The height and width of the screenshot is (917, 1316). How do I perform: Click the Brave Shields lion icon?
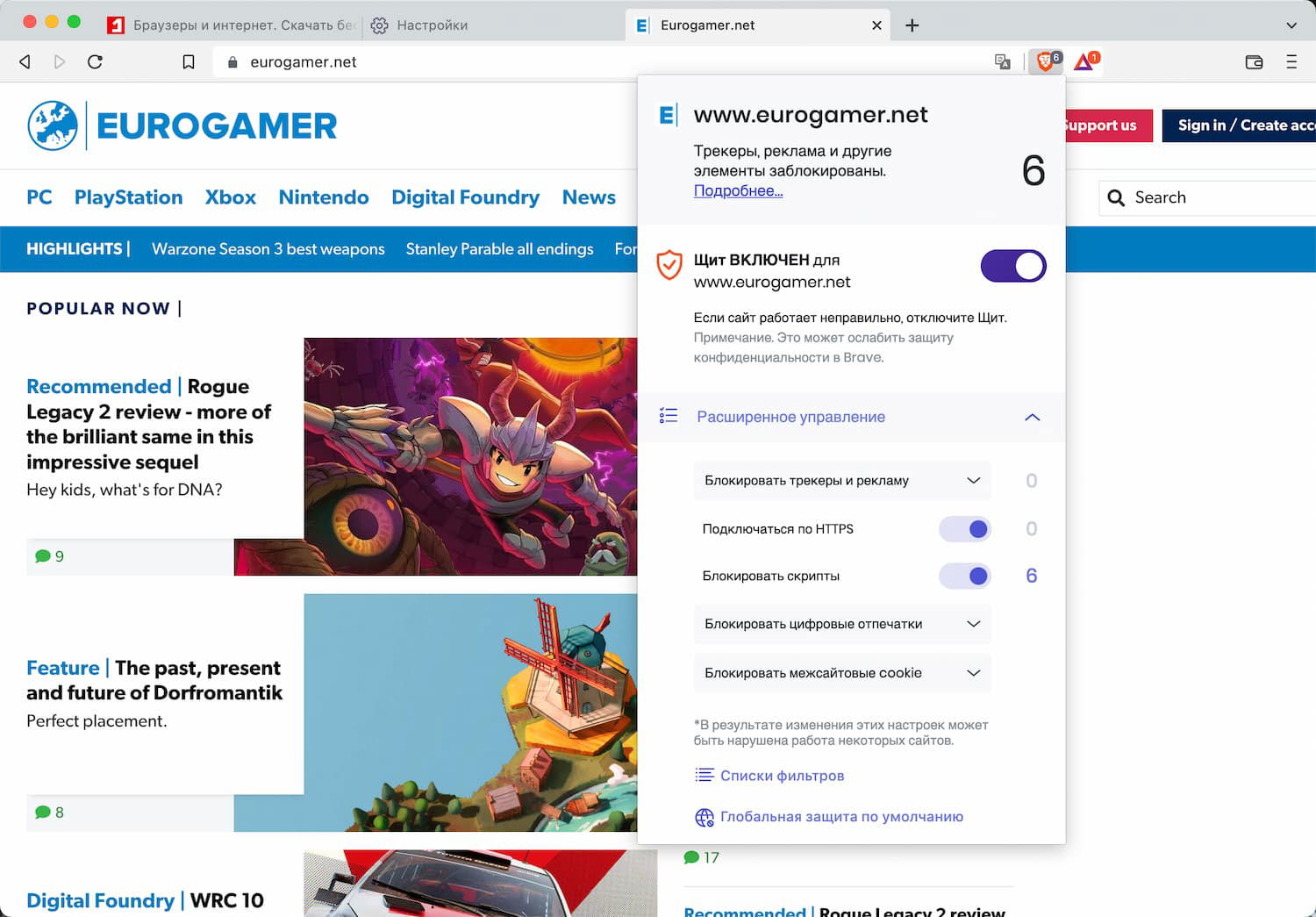coord(1046,61)
